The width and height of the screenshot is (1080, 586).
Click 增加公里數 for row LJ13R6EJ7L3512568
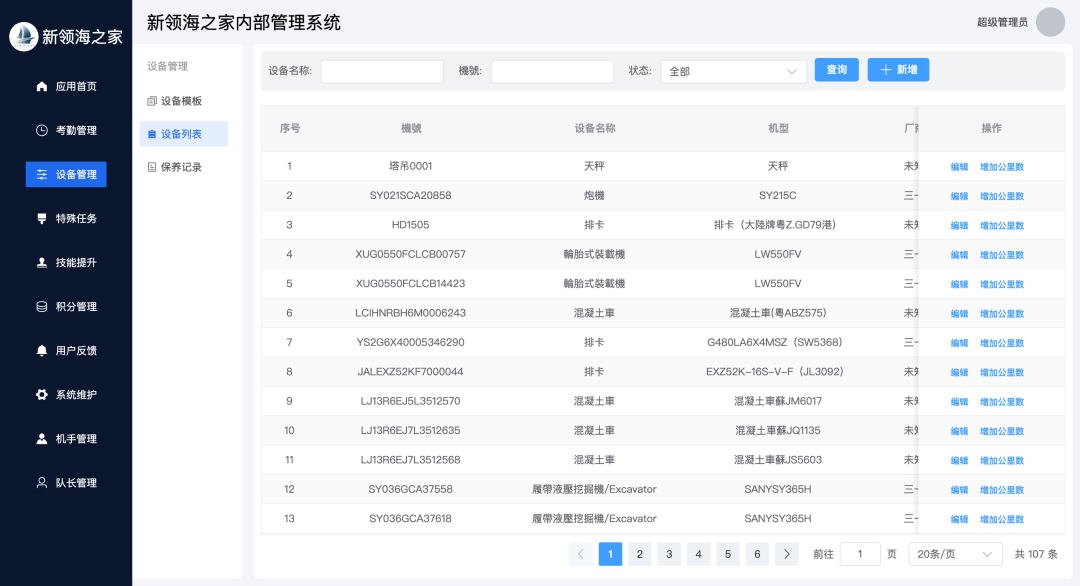[1002, 461]
